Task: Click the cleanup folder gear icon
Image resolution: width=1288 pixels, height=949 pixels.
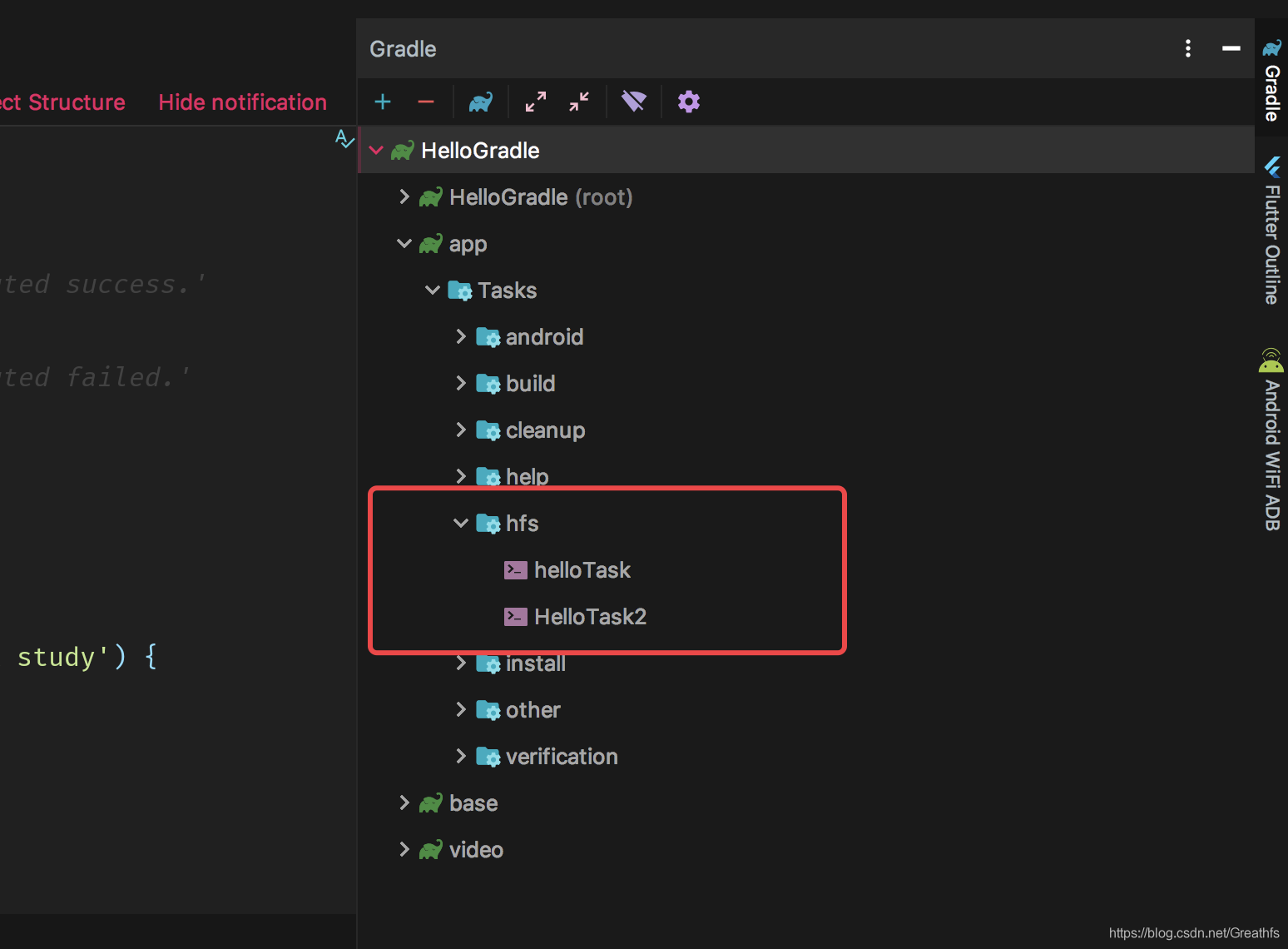Action: [x=488, y=430]
